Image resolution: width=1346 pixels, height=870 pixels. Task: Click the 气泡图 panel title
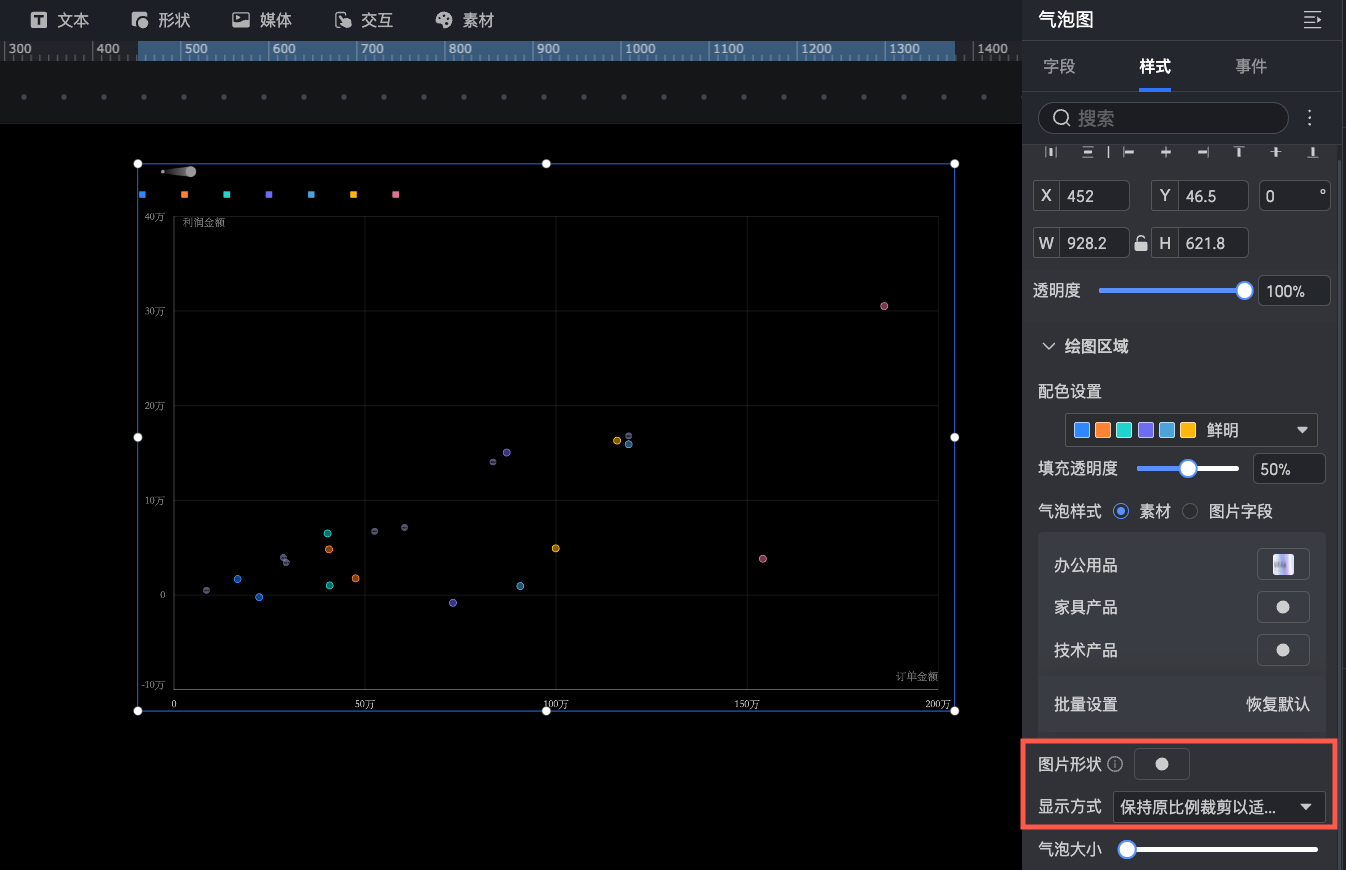(1066, 19)
